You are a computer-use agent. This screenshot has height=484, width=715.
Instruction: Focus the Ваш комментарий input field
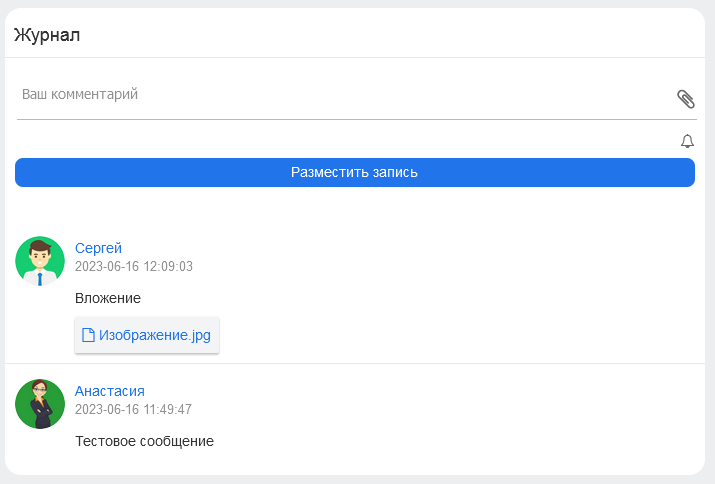pyautogui.click(x=346, y=94)
